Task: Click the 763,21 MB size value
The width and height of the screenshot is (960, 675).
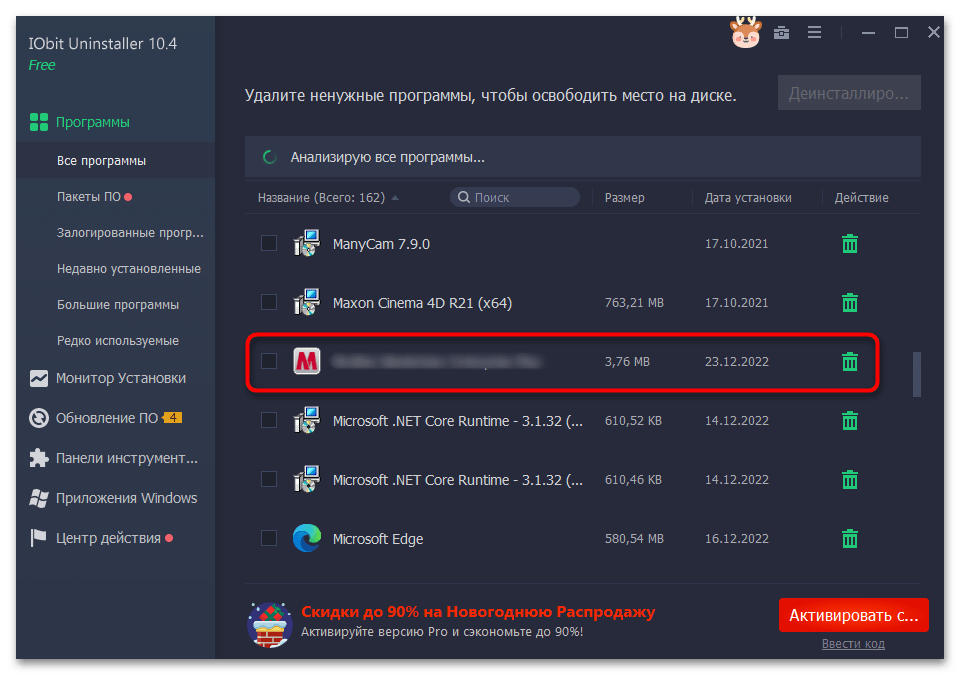Action: click(634, 303)
